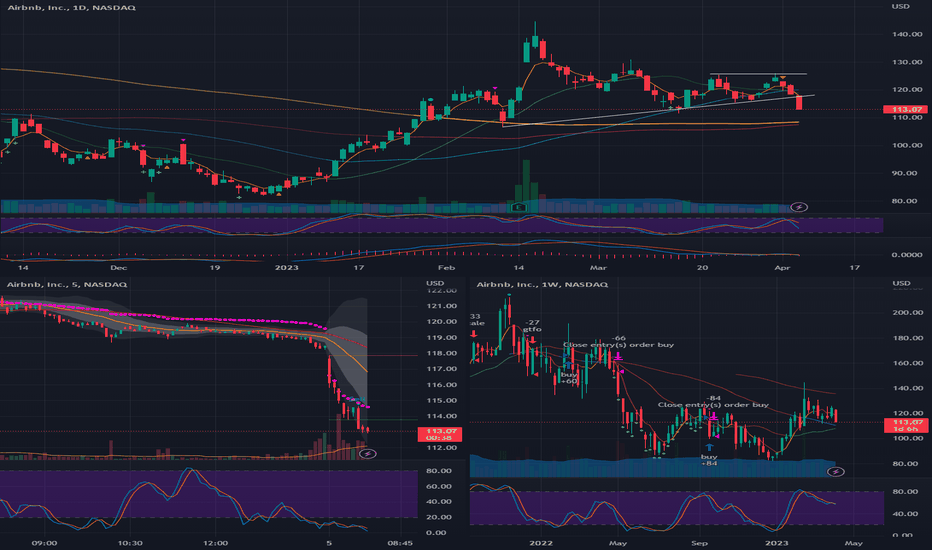932x550 pixels.
Task: Click the lightning realtime icon on 5-minute chart
Action: click(367, 454)
